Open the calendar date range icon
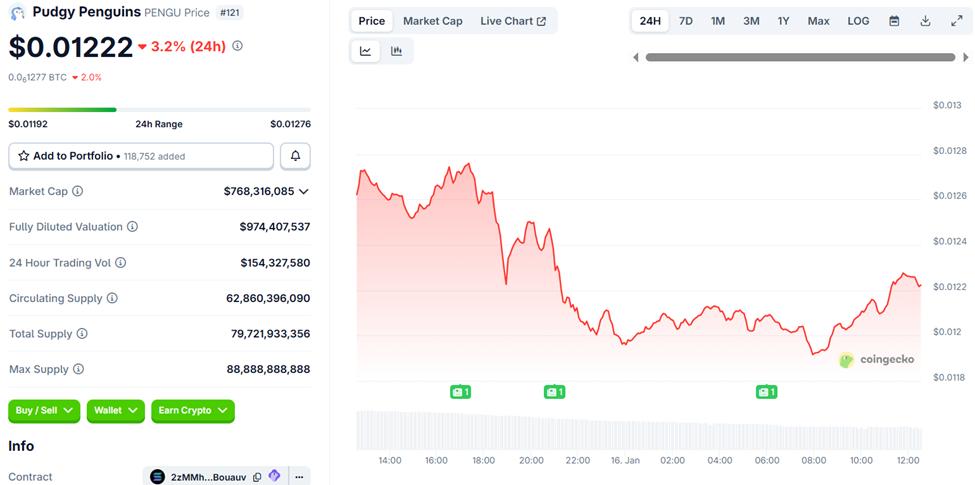975x485 pixels. click(x=894, y=21)
